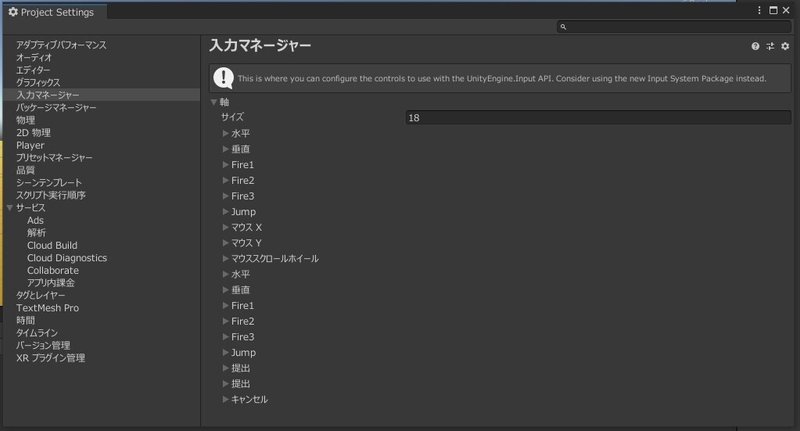Image resolution: width=800 pixels, height=431 pixels.
Task: Open 時間 settings
Action: [x=26, y=320]
